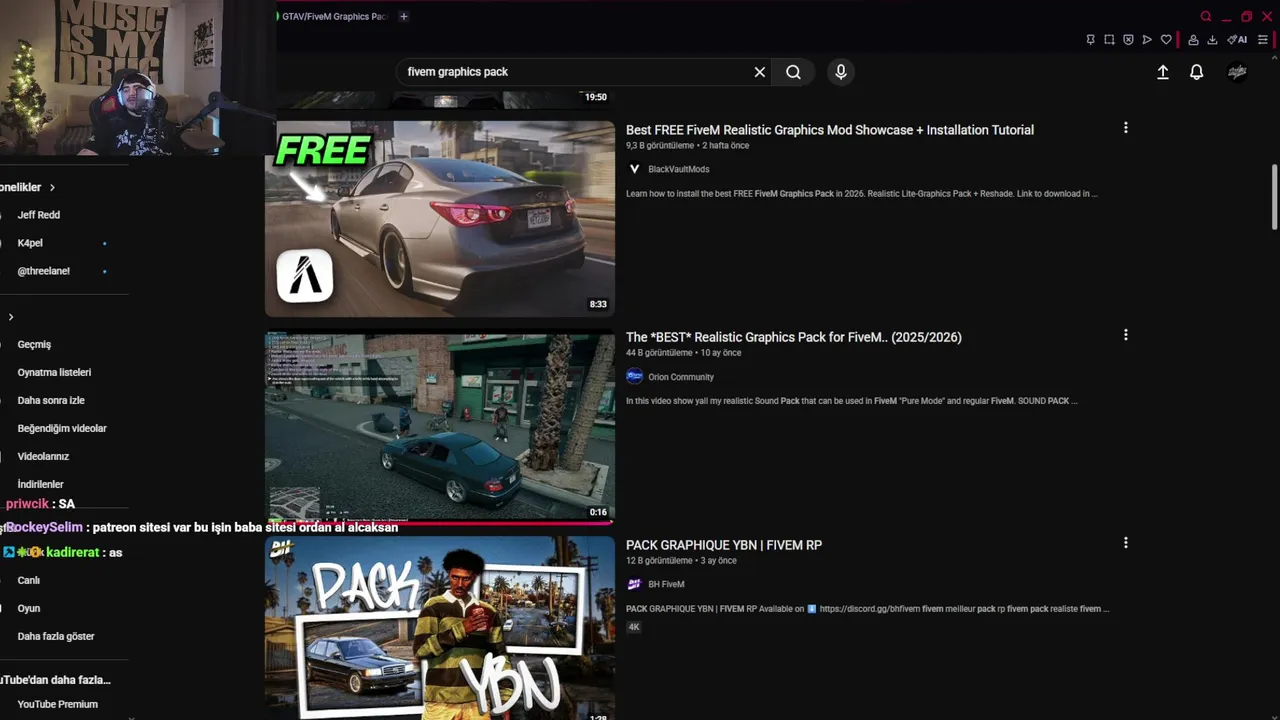Click the 'In this video show yall' description
Image resolution: width=1280 pixels, height=720 pixels.
click(852, 401)
